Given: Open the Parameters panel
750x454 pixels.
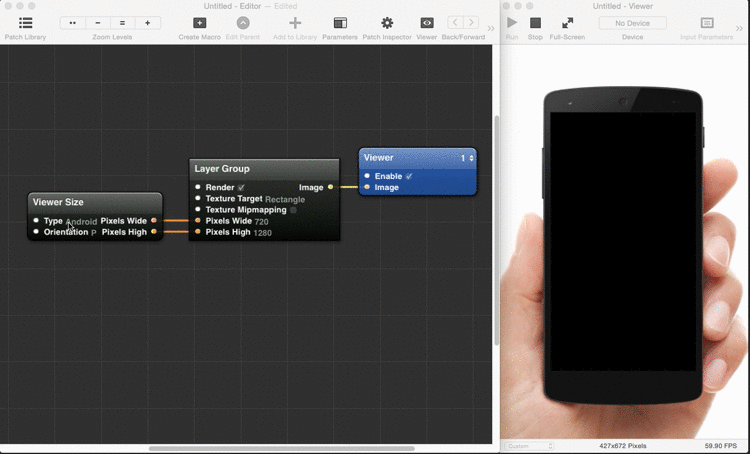Looking at the screenshot, I should 340,23.
